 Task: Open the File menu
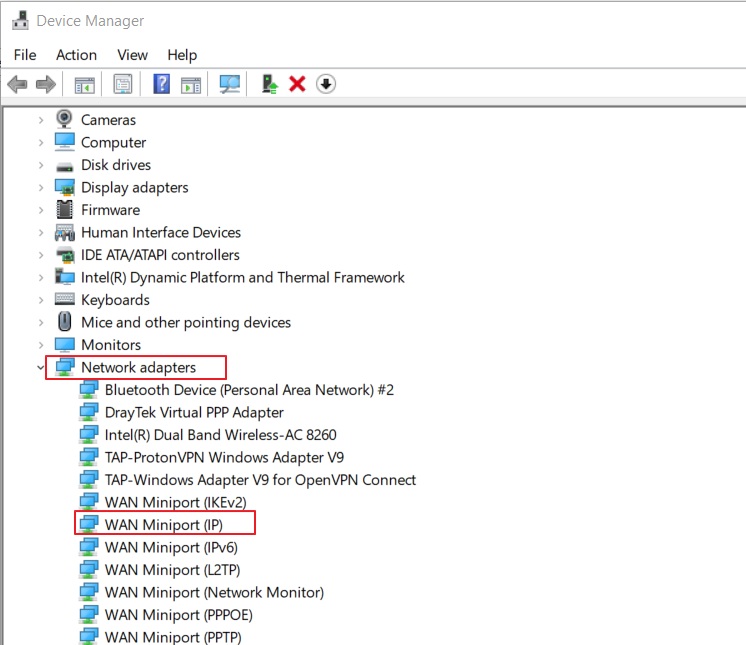pos(25,55)
